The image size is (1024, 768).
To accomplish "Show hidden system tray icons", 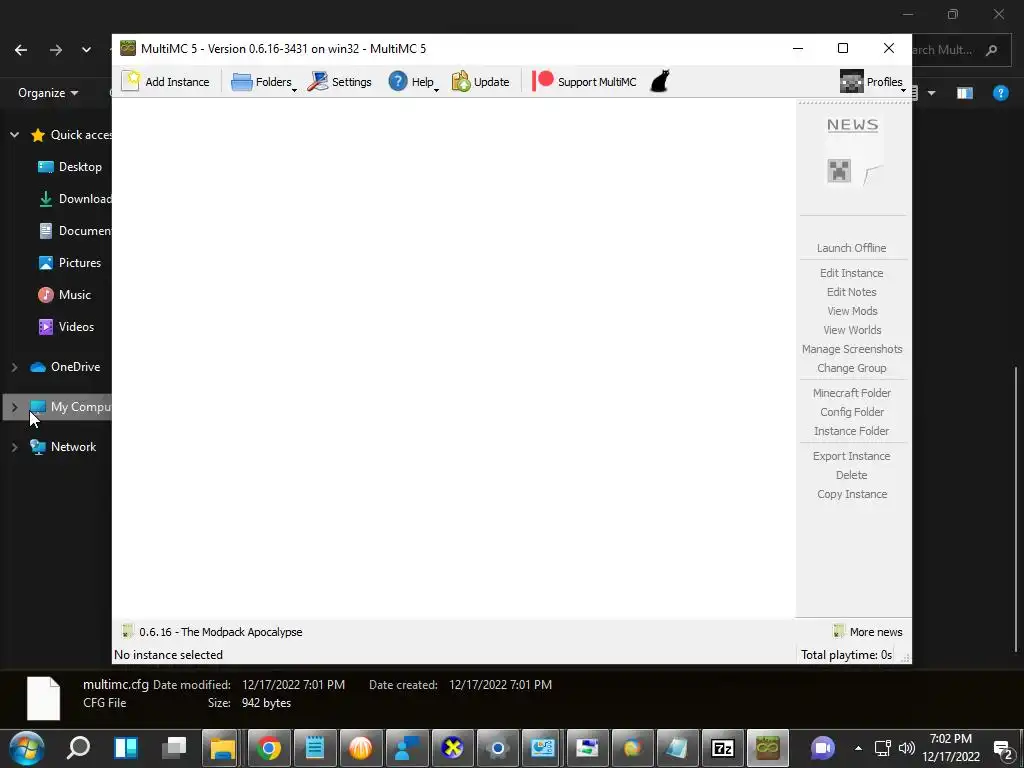I will [x=858, y=748].
